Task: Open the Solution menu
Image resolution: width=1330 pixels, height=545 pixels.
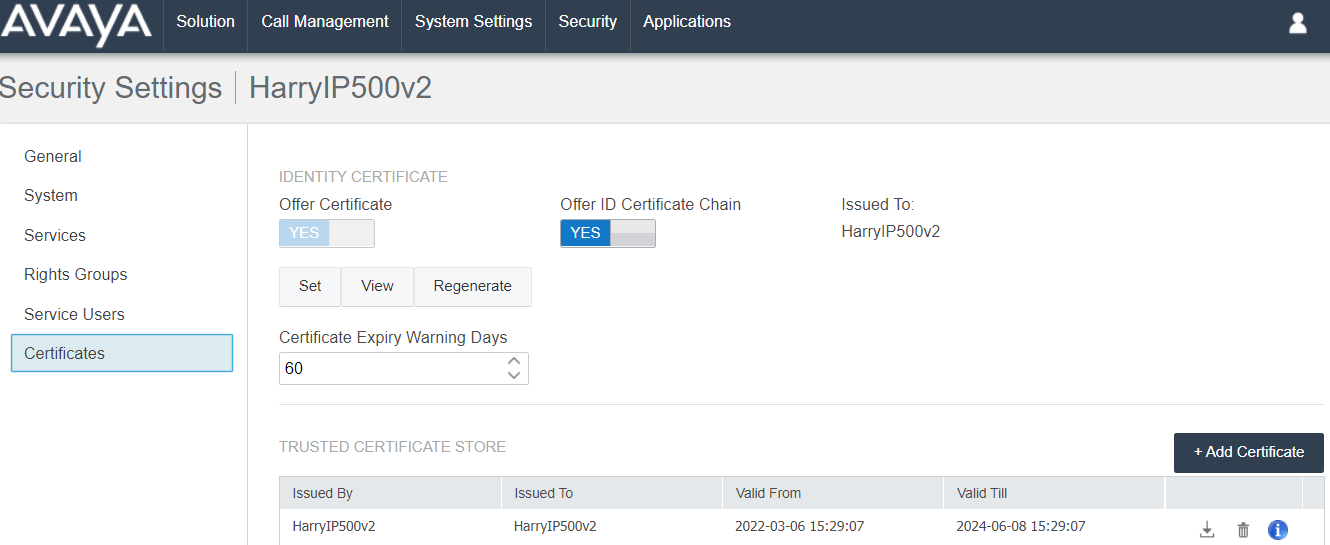Action: (x=205, y=22)
